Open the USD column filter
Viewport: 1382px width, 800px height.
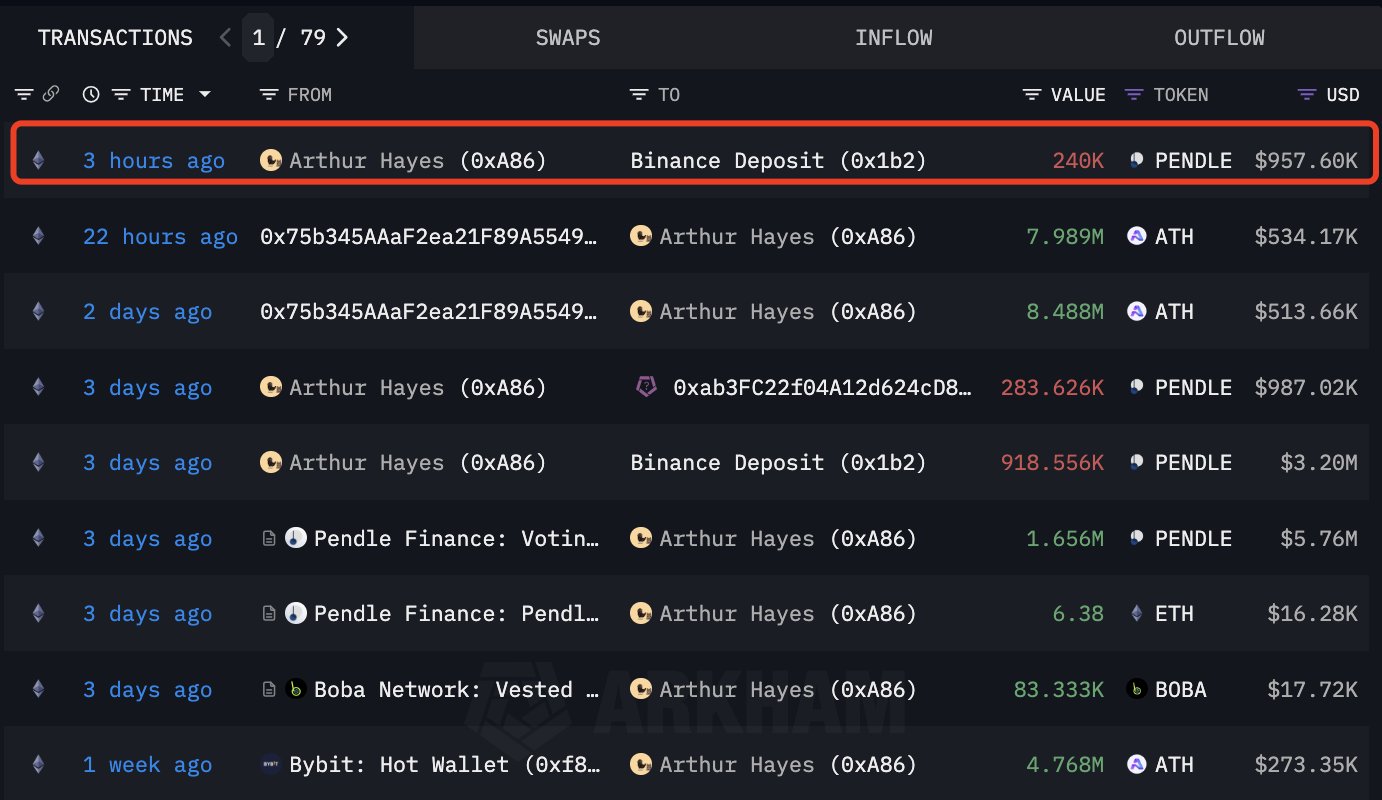[x=1306, y=95]
